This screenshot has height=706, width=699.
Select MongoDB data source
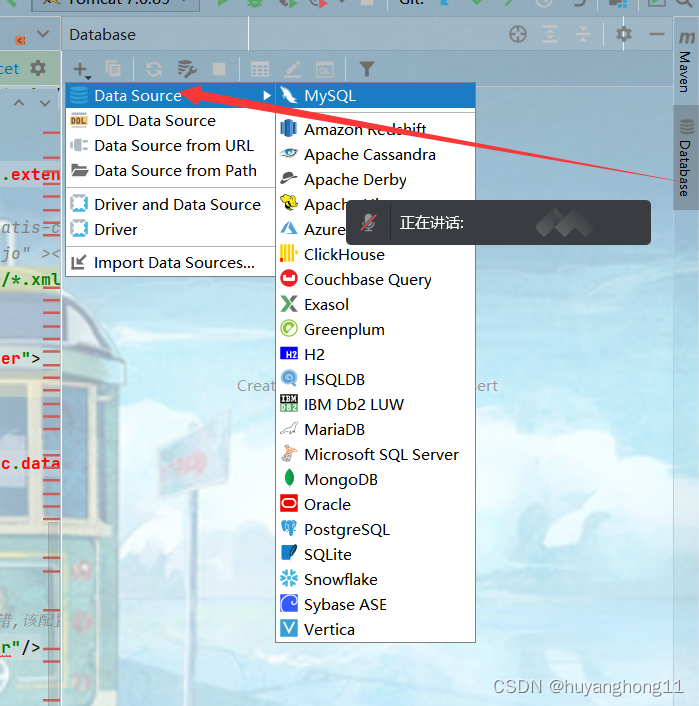click(x=376, y=480)
